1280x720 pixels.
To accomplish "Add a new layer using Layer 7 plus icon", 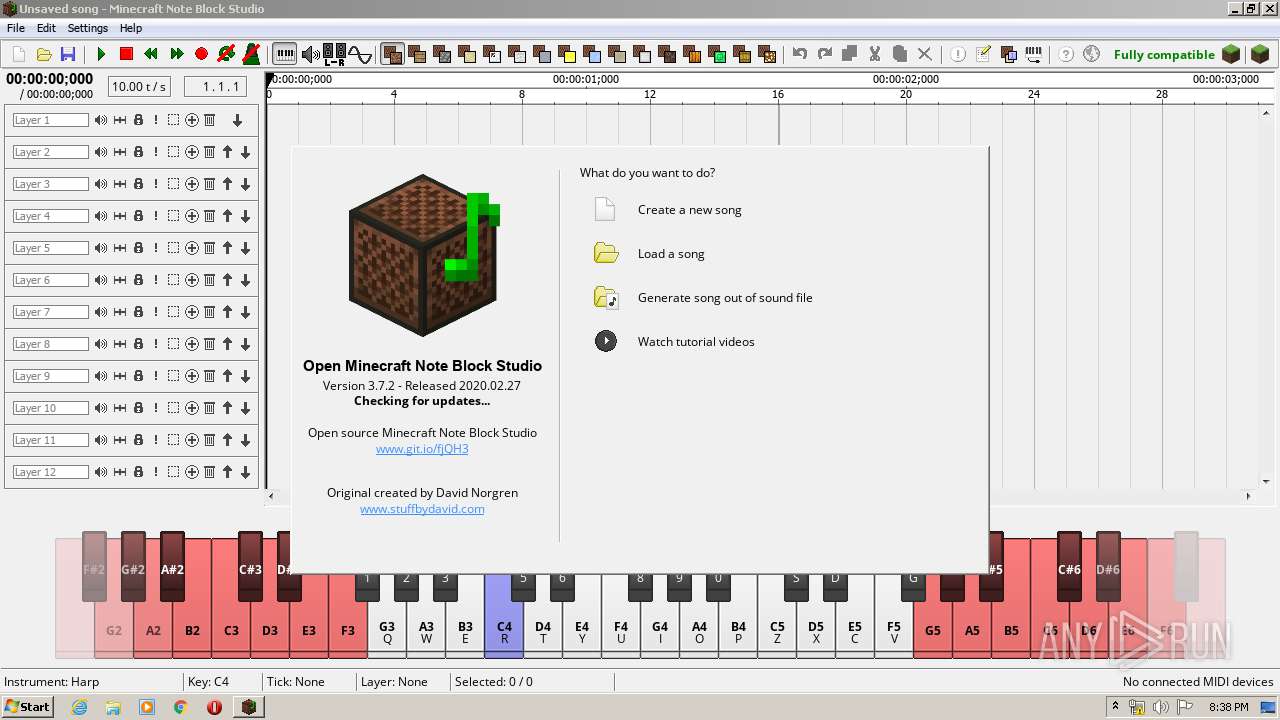I will click(191, 312).
